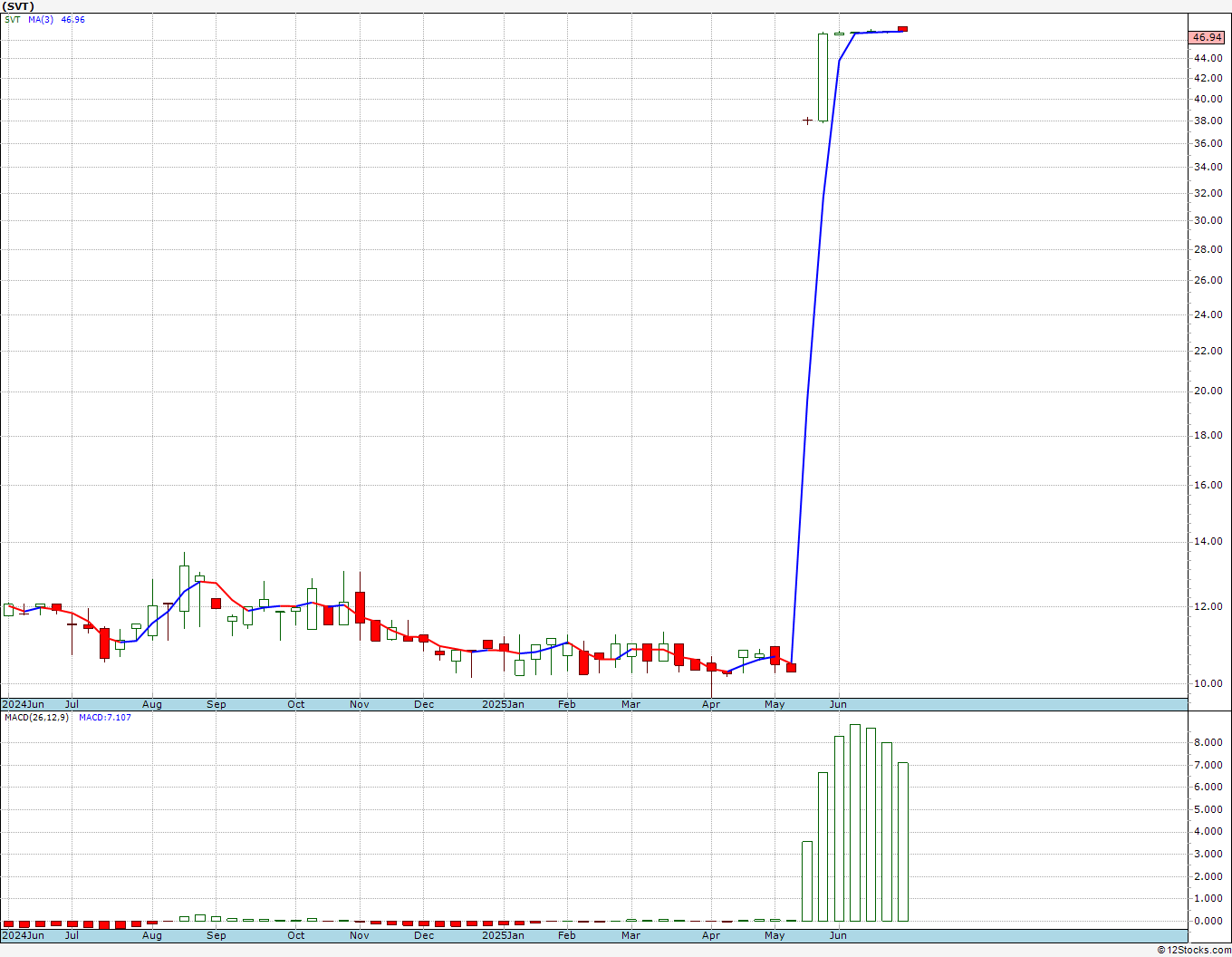The image size is (1232, 957).
Task: Choose 14.00 on the price axis
Action: (x=1207, y=542)
